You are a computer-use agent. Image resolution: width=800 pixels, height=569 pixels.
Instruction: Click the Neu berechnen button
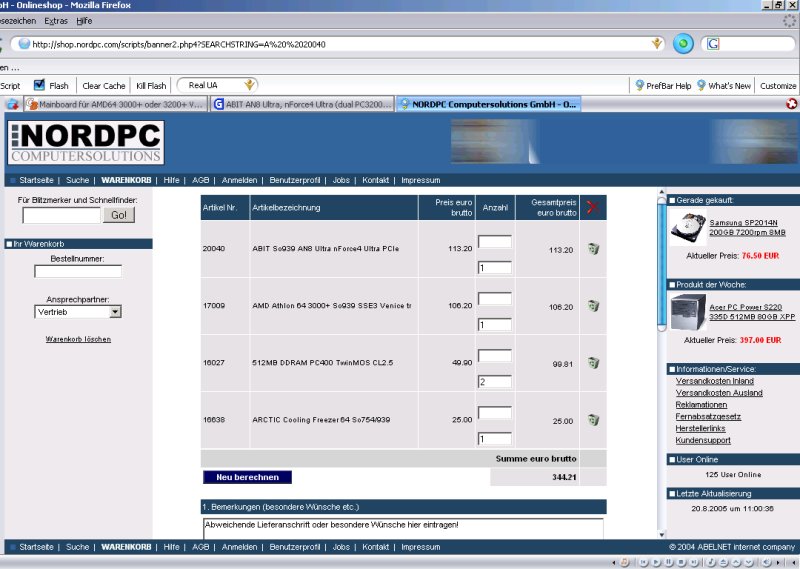click(x=247, y=477)
